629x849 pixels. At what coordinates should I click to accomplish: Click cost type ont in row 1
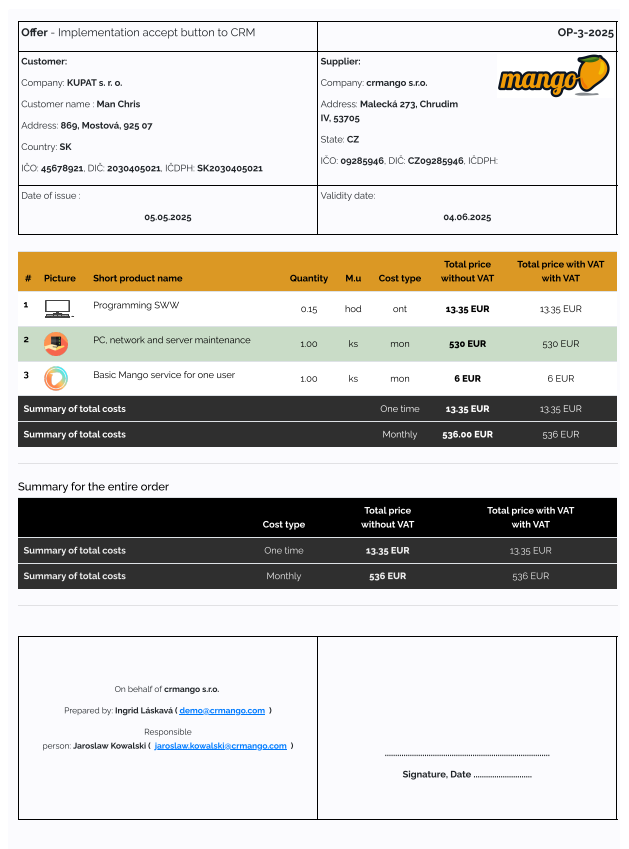click(399, 309)
